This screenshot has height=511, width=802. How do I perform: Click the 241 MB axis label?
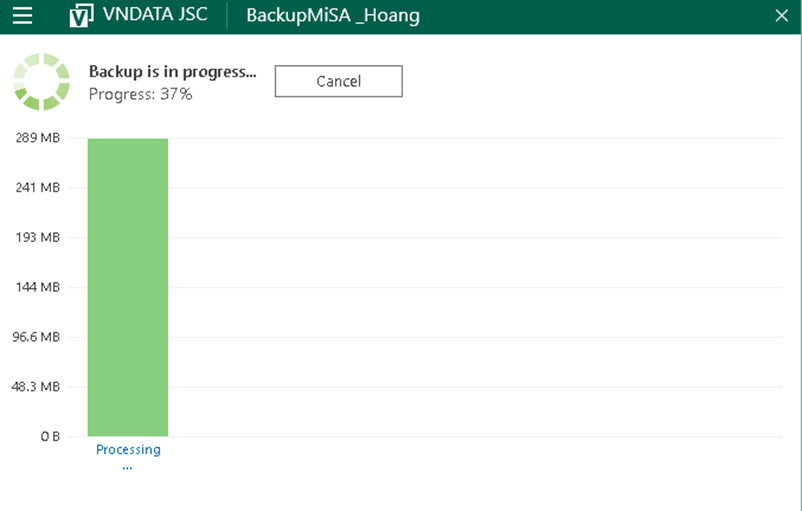38,188
